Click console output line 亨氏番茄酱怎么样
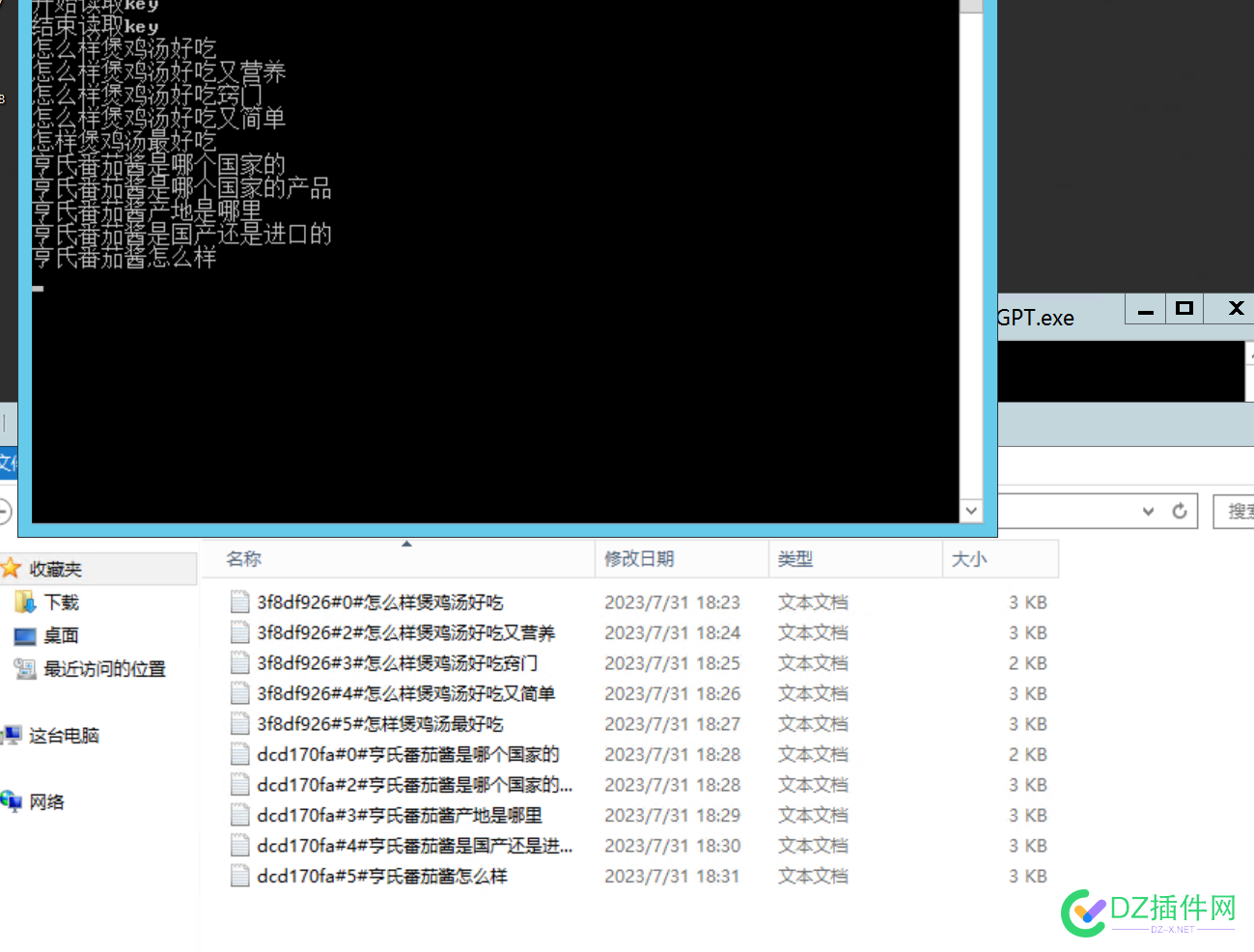 click(125, 257)
